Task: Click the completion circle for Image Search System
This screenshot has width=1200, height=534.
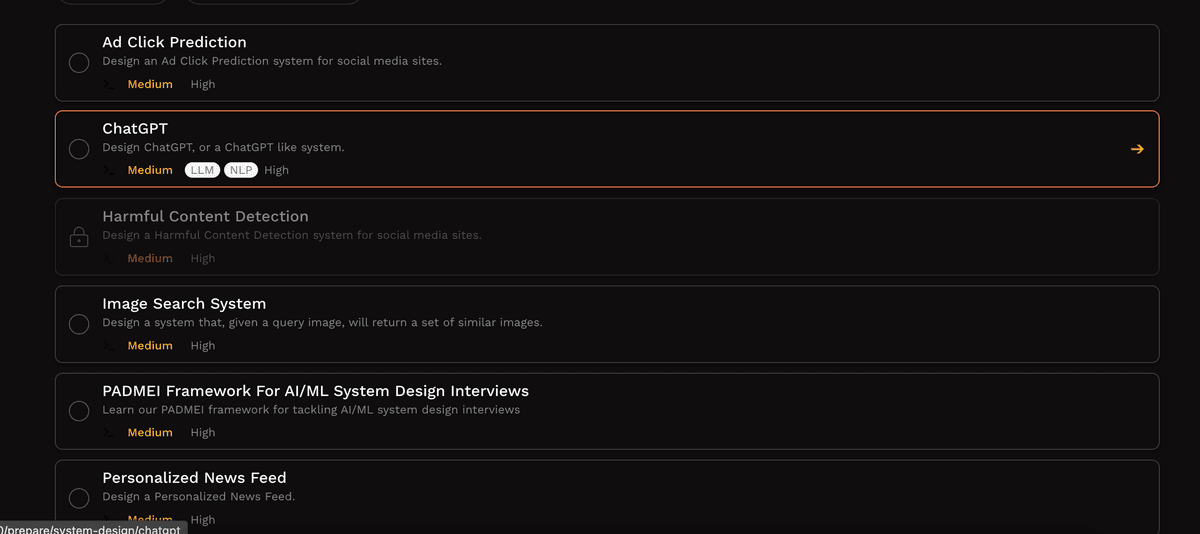Action: click(79, 324)
